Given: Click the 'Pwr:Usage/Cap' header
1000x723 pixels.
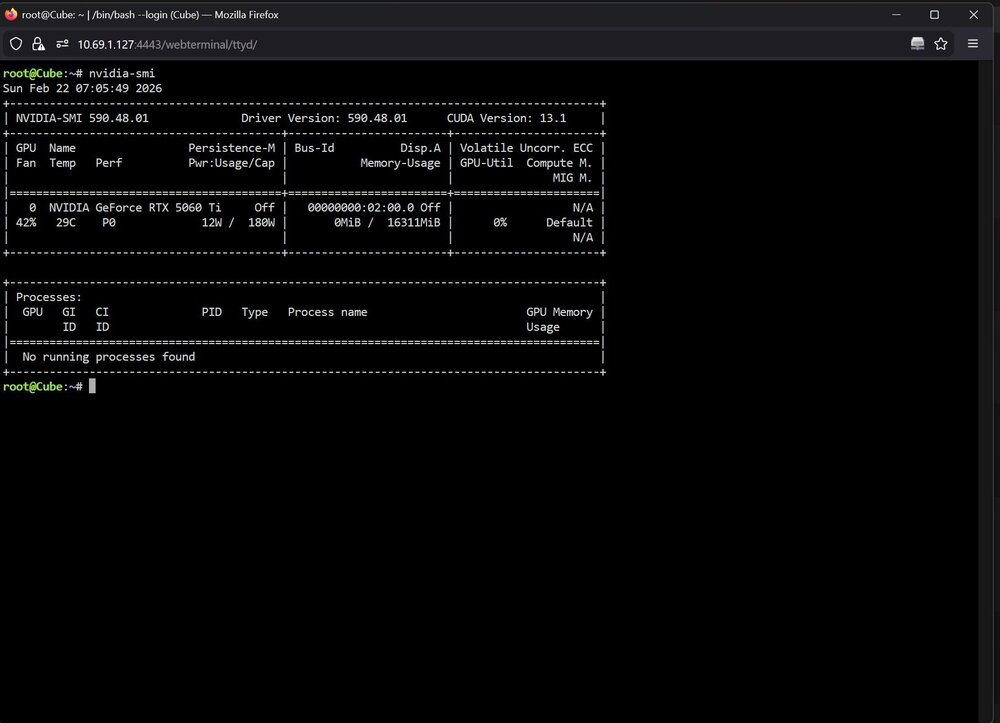Looking at the screenshot, I should coord(232,163).
